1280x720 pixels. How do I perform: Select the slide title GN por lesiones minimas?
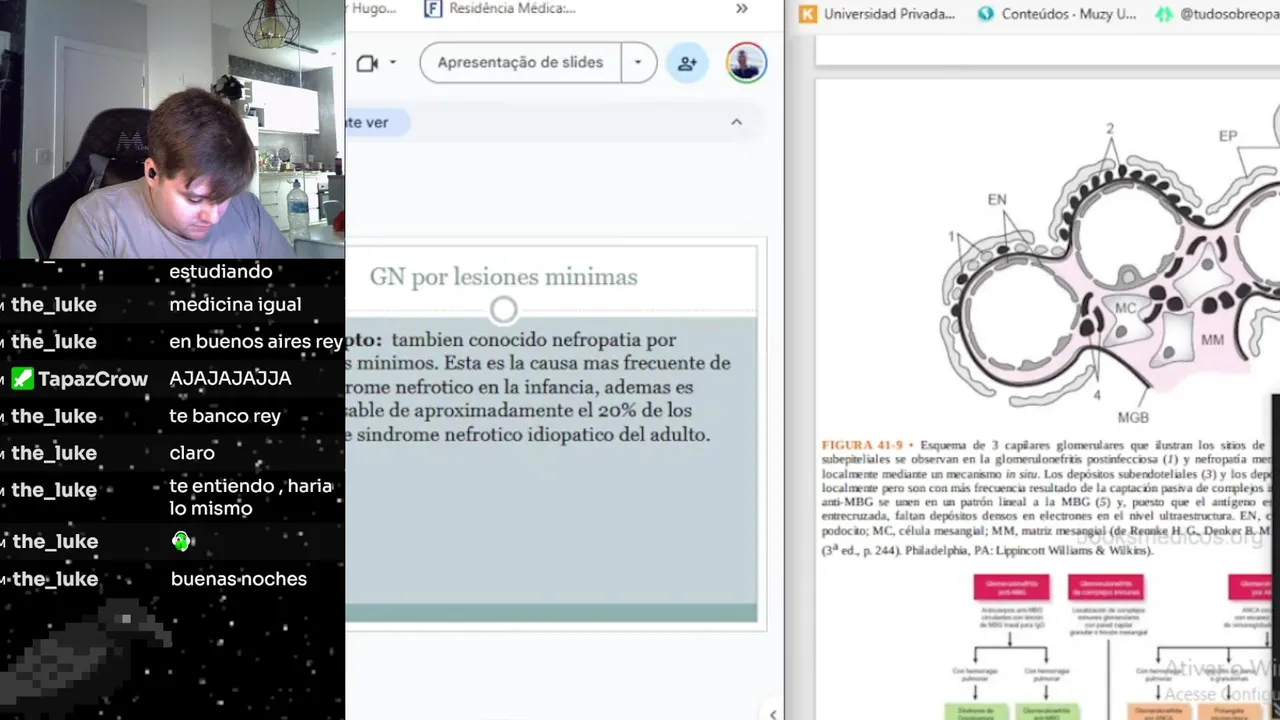[x=503, y=277]
